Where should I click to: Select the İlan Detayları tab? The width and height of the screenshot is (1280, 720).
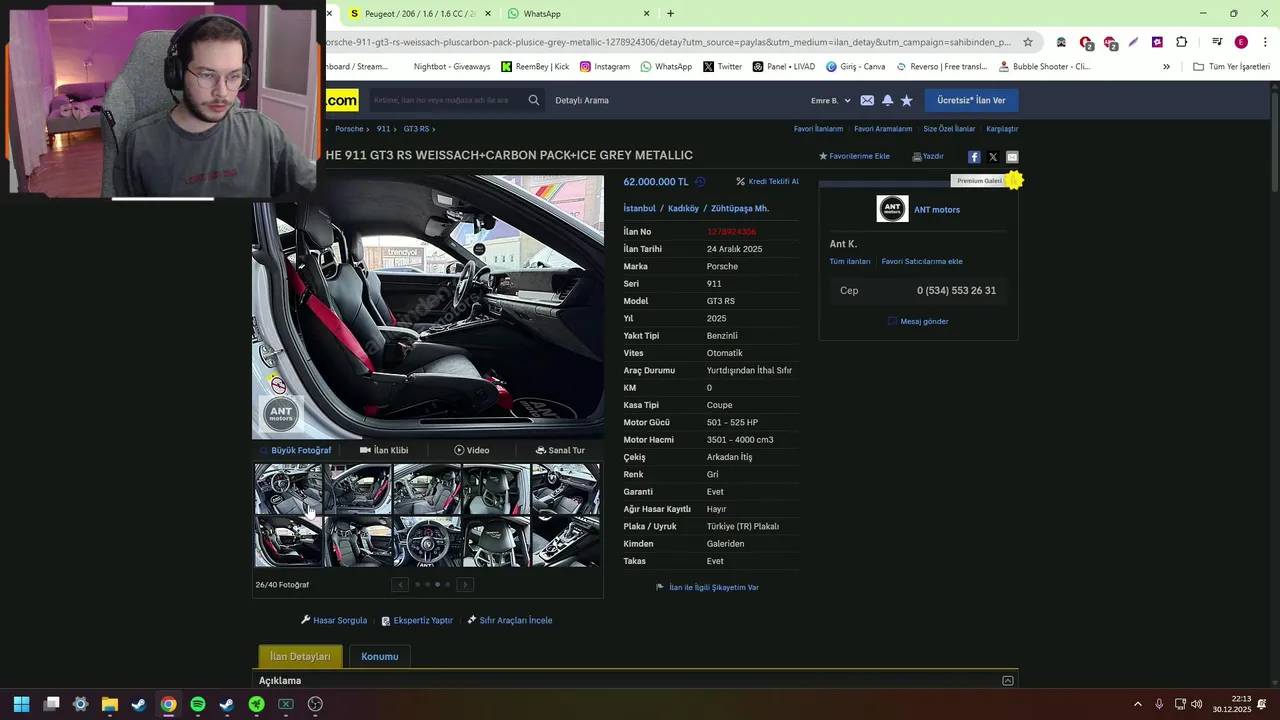pos(300,656)
